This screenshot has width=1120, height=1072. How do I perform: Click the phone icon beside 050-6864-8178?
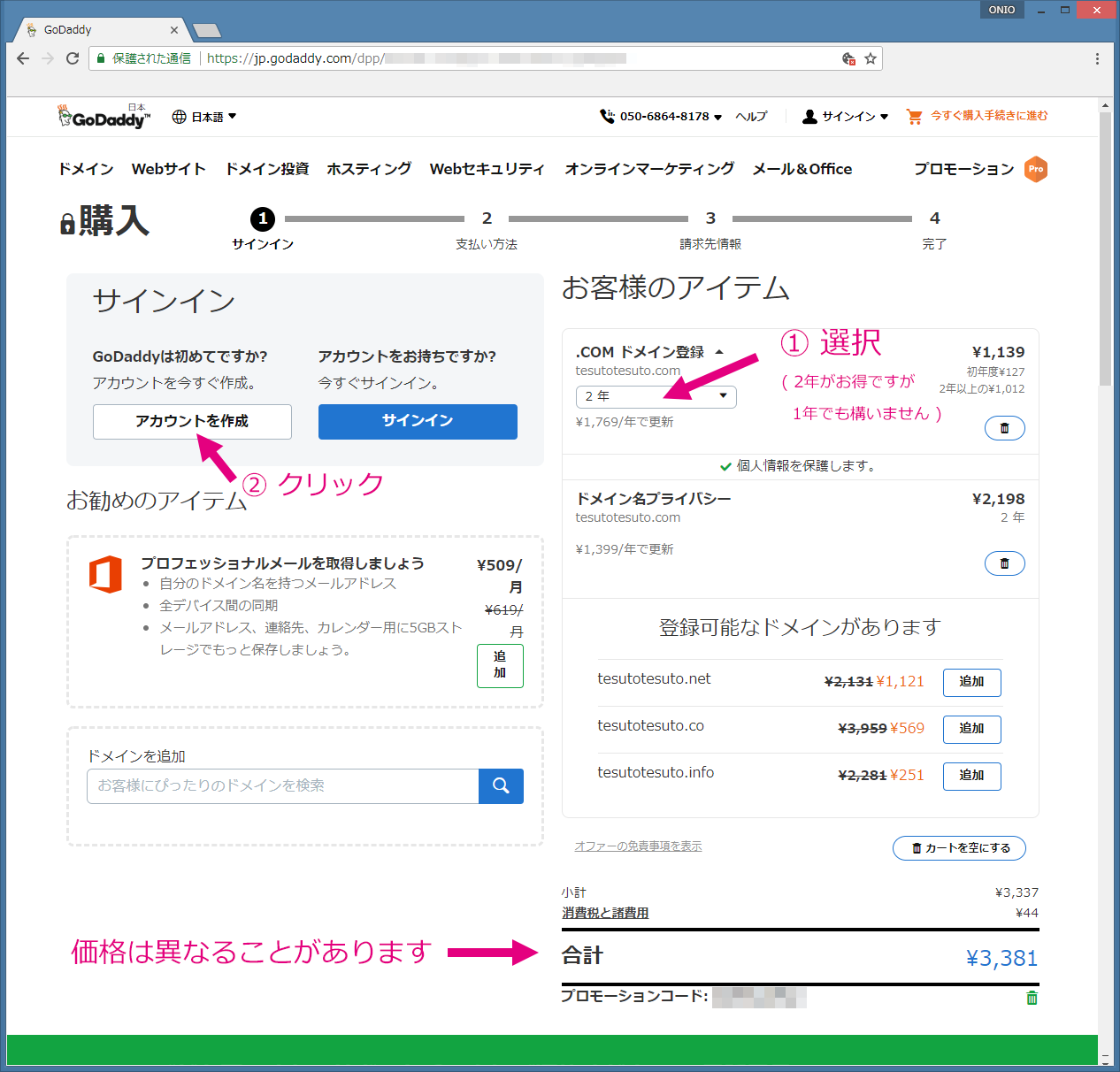pyautogui.click(x=607, y=116)
